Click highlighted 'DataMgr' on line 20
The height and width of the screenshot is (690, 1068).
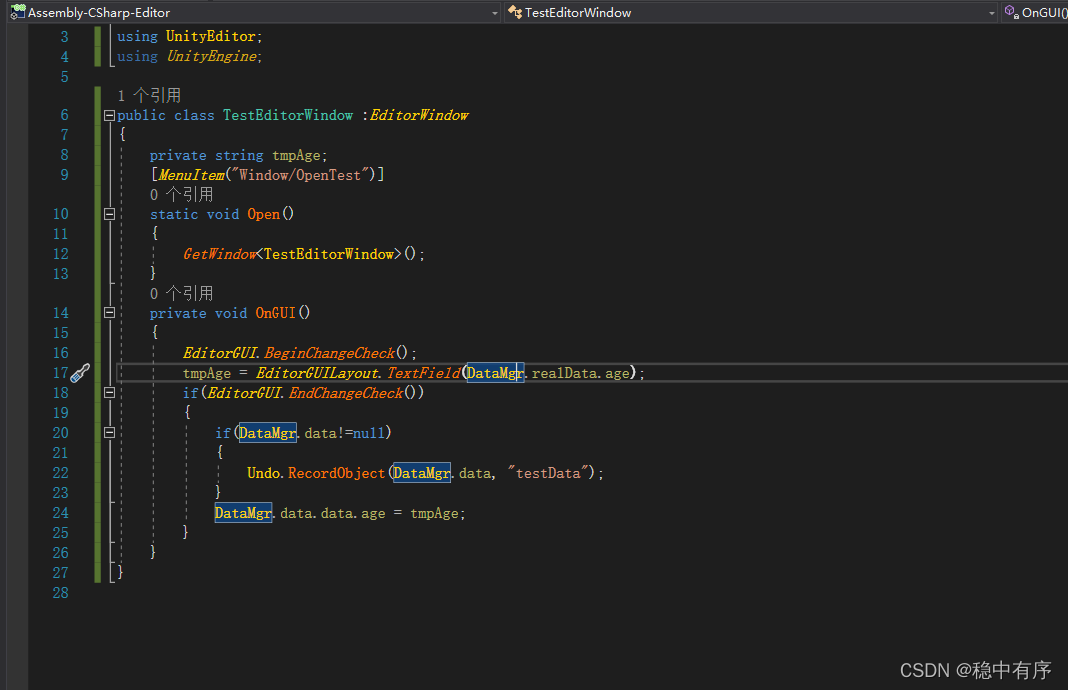267,433
